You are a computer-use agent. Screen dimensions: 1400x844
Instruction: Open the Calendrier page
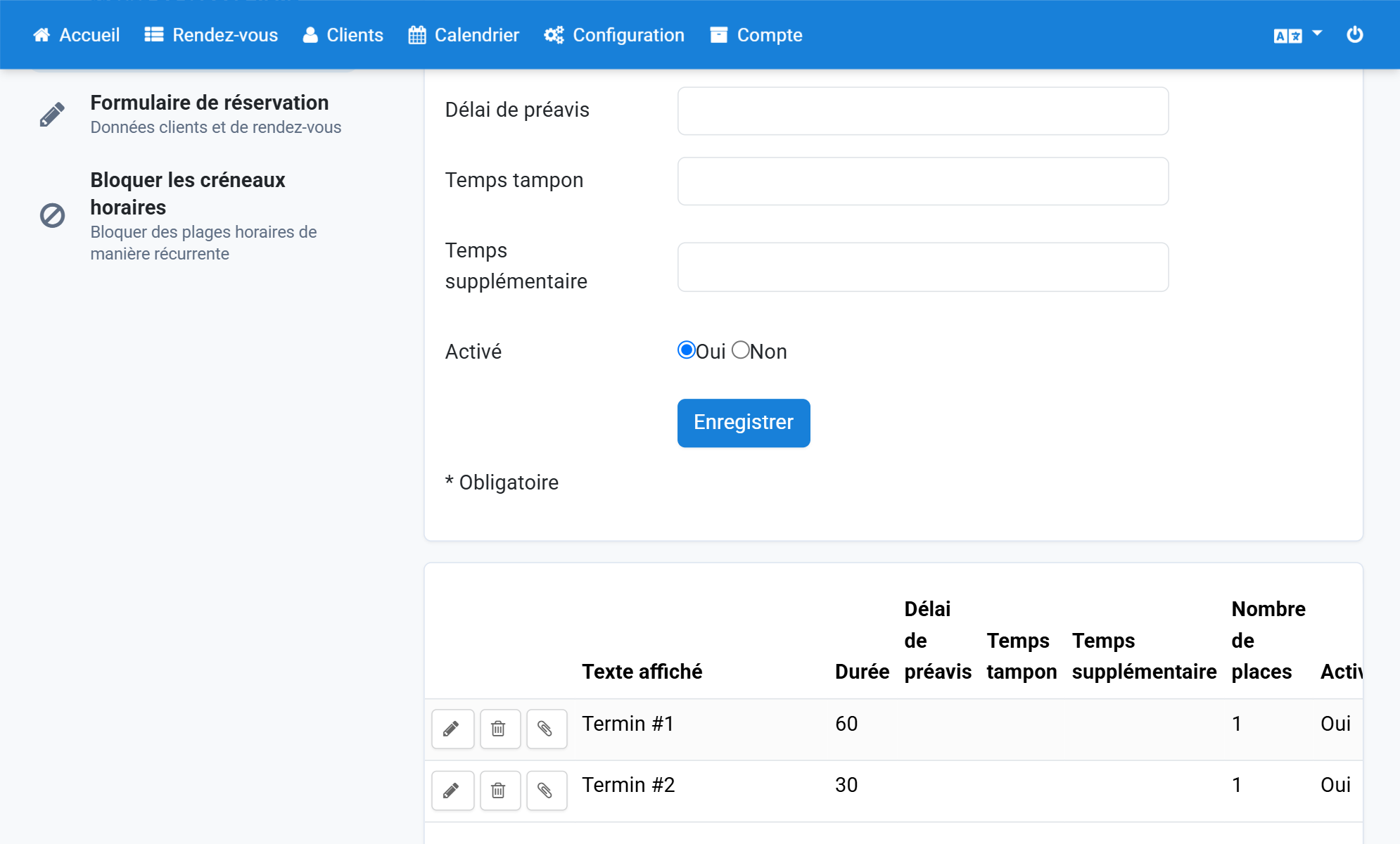(464, 35)
